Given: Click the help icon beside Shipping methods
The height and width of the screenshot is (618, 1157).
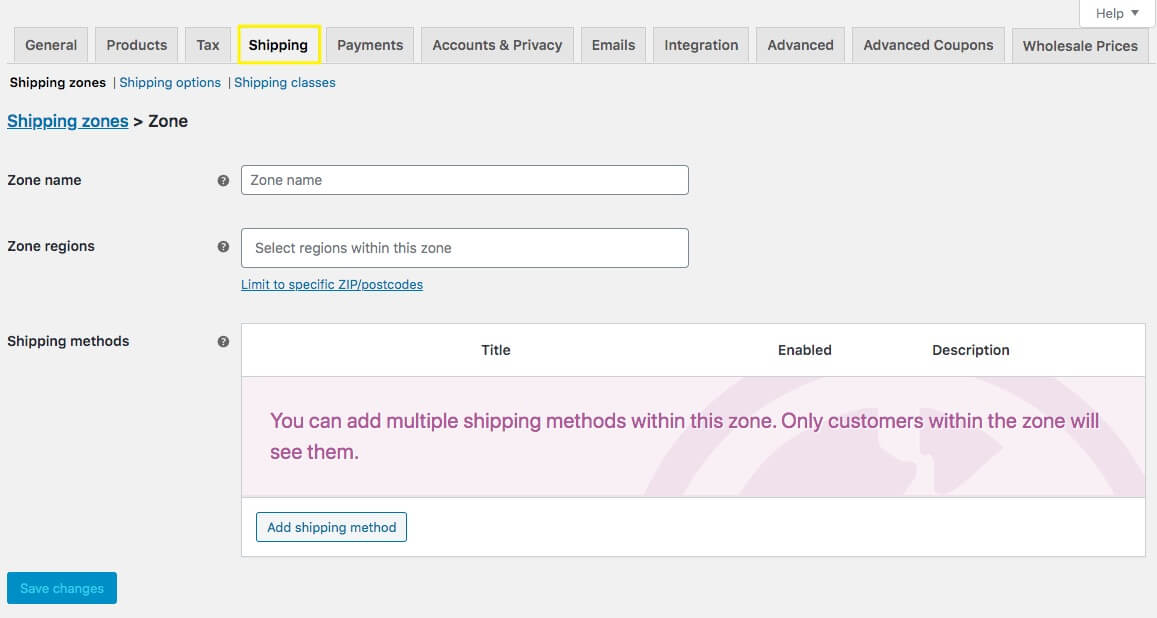Looking at the screenshot, I should pos(223,342).
